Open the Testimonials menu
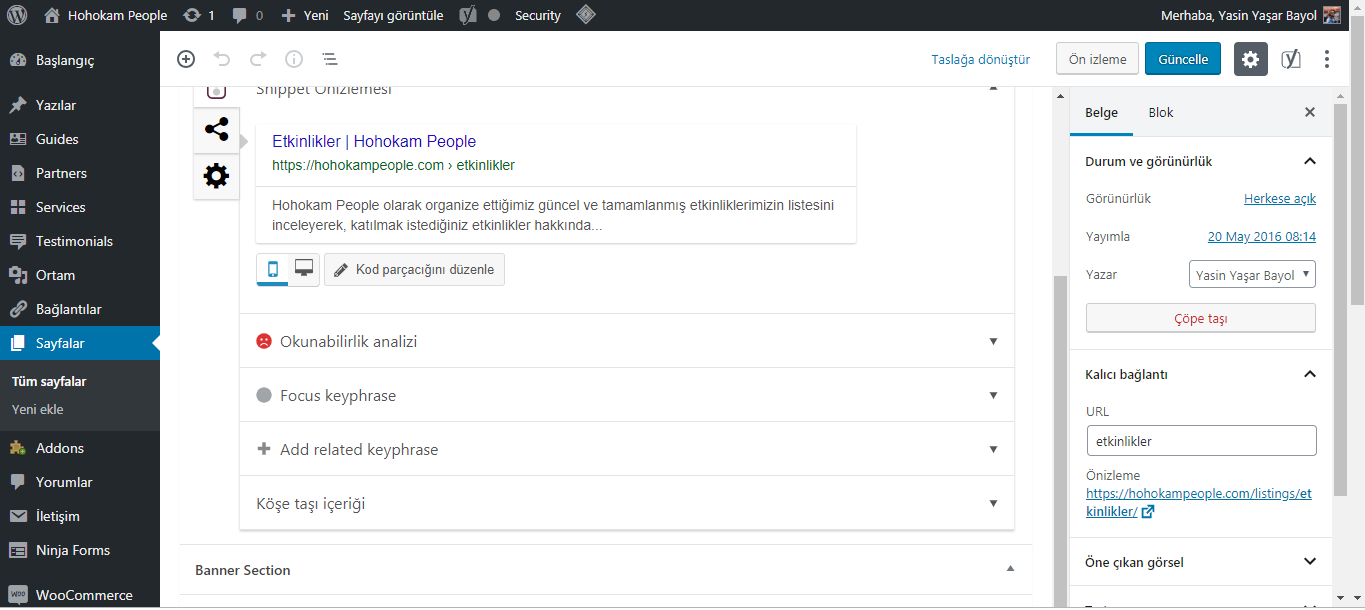Screen dimensions: 1365x610 click(80, 241)
